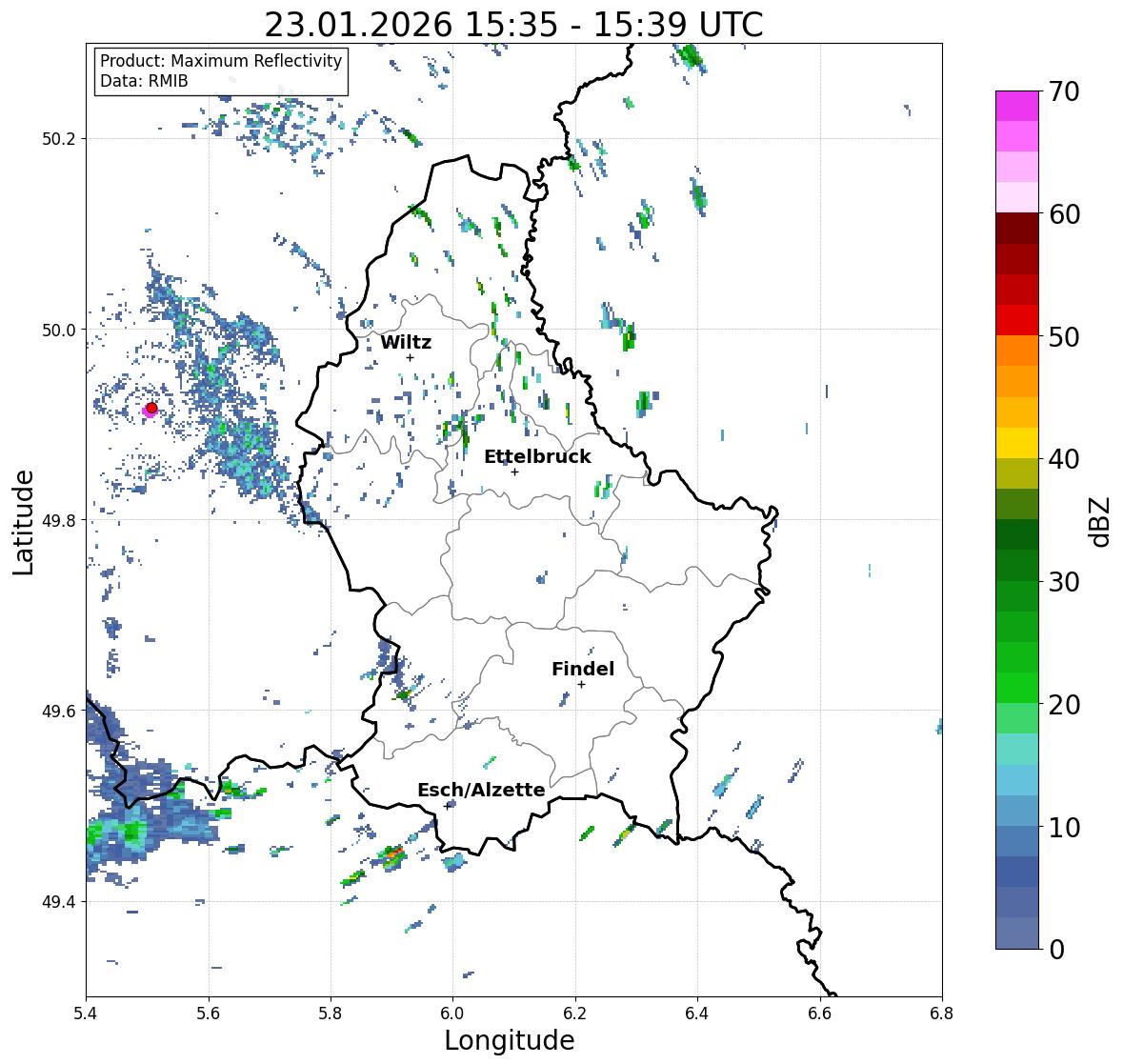Viewport: 1123px width, 1064px height.
Task: Click the red dot marker near 5.5 longitude
Action: coord(151,408)
